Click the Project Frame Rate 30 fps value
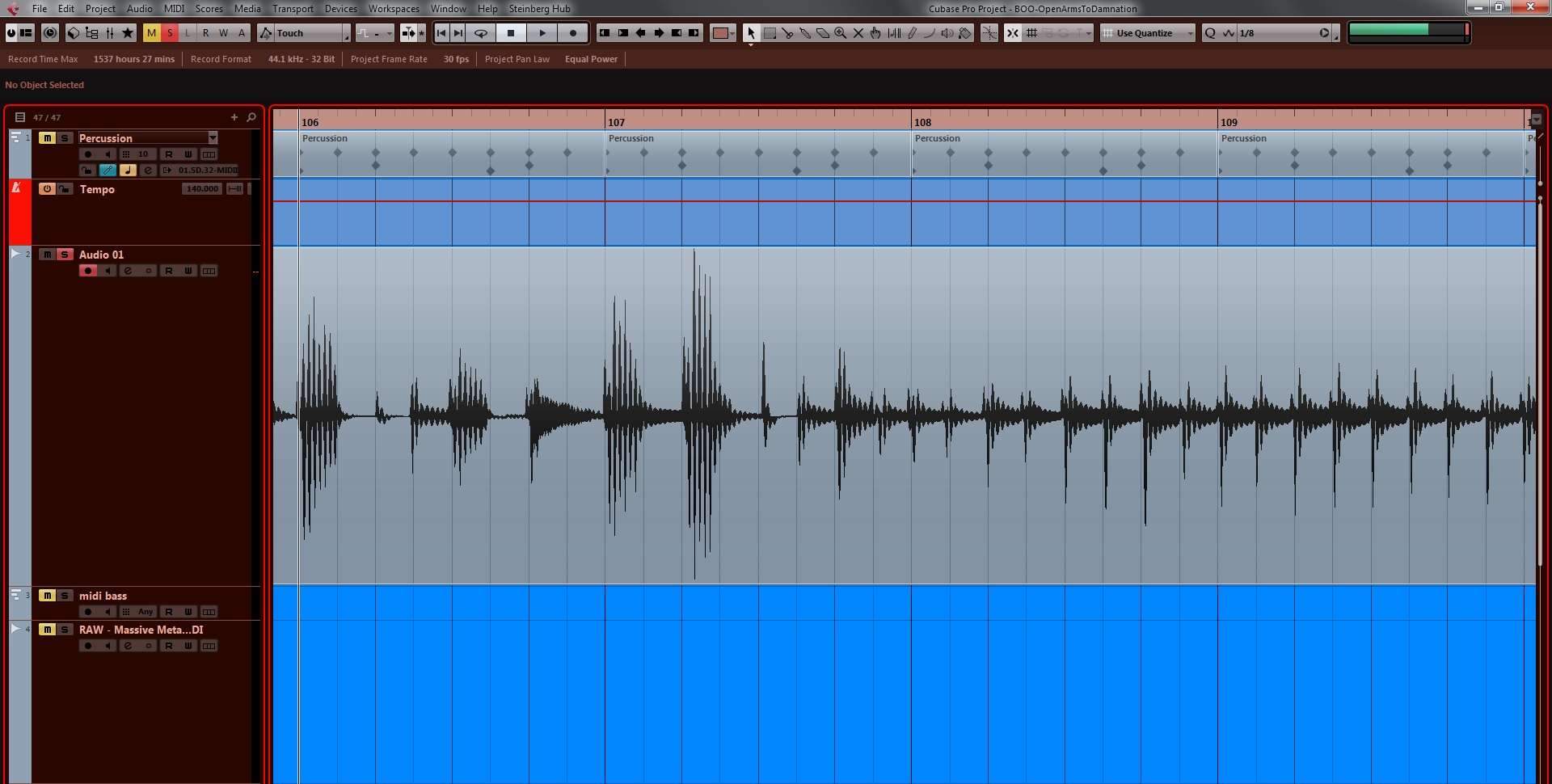The height and width of the screenshot is (784, 1552). (x=456, y=59)
